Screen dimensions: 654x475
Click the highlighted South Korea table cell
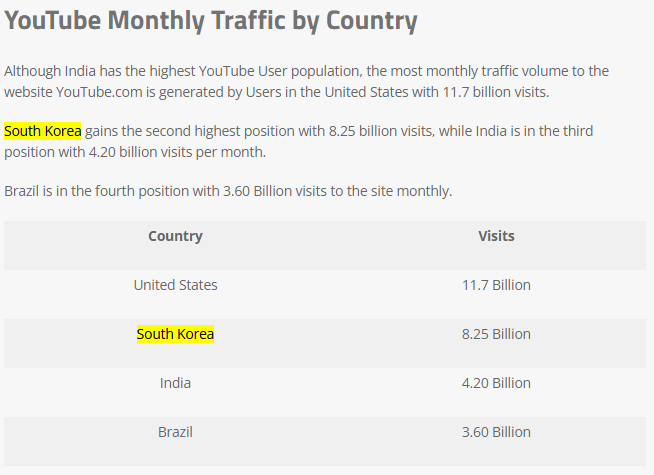[x=175, y=334]
